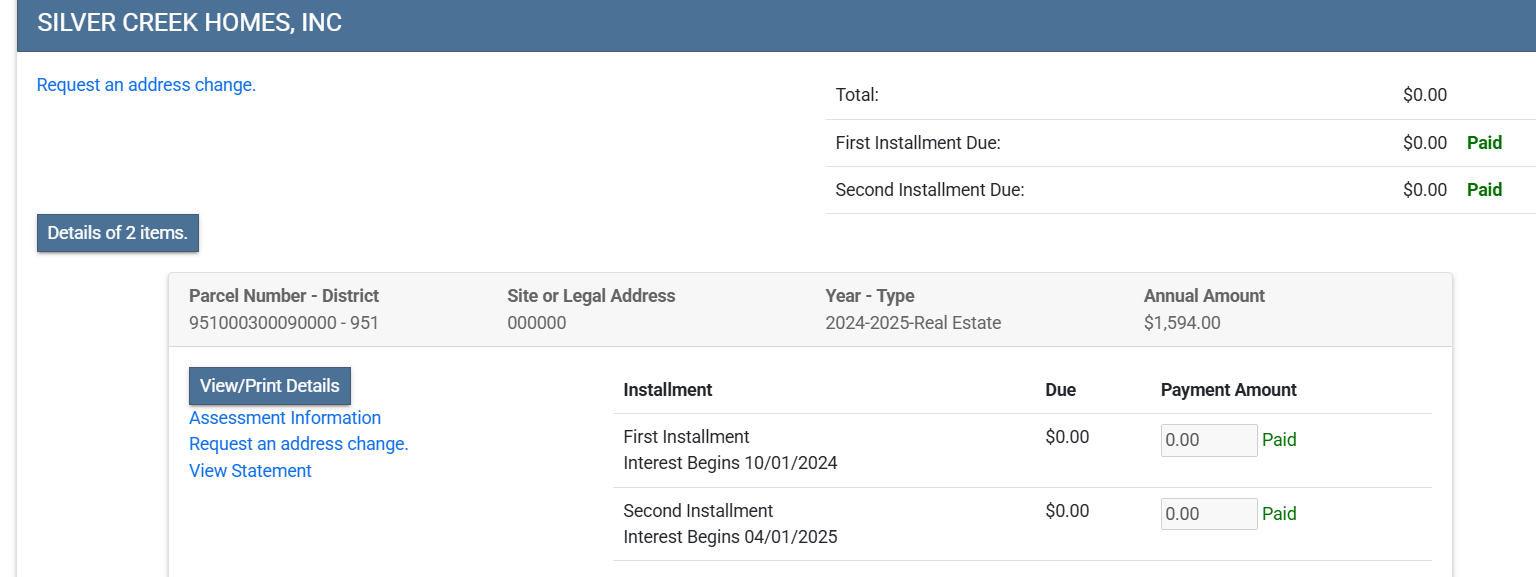Click the Interest Begins 10/01/2024 text

(x=730, y=463)
